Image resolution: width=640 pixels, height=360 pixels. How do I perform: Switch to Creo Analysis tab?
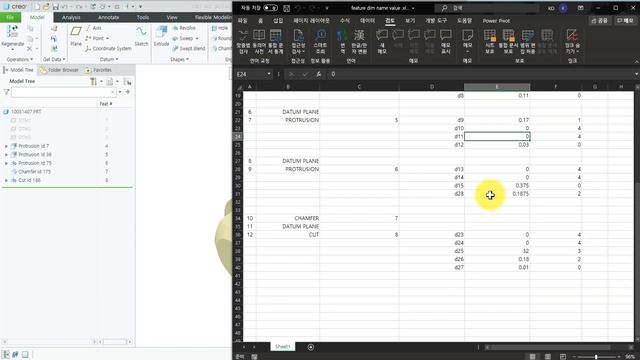coord(71,18)
